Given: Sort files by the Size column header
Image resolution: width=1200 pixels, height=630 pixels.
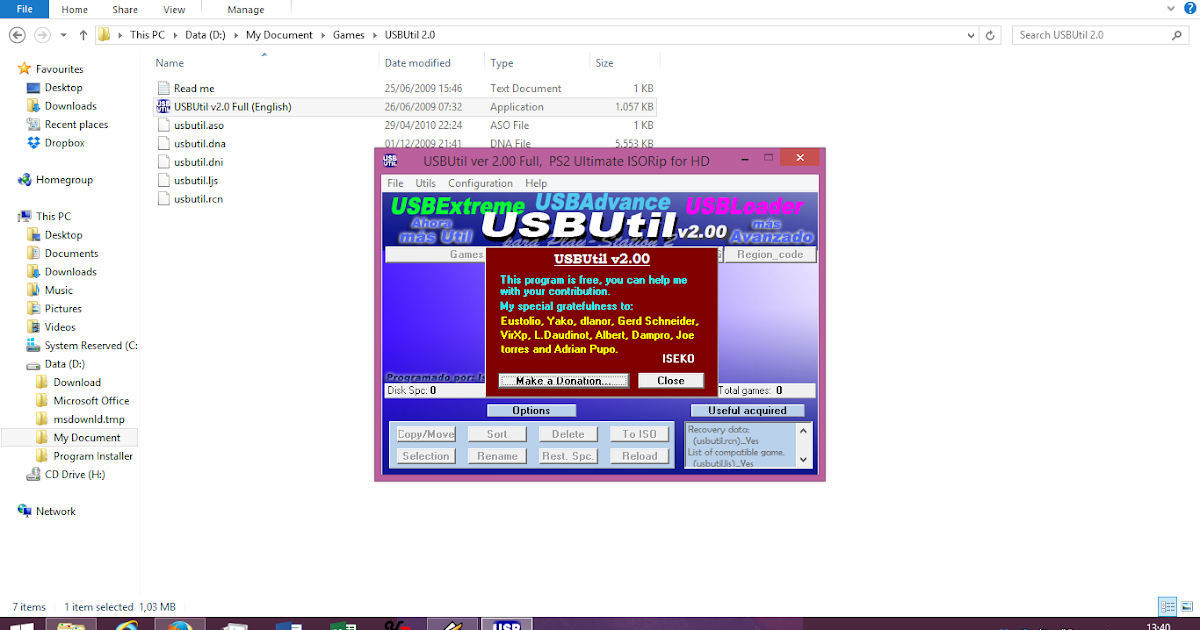Looking at the screenshot, I should pyautogui.click(x=605, y=63).
